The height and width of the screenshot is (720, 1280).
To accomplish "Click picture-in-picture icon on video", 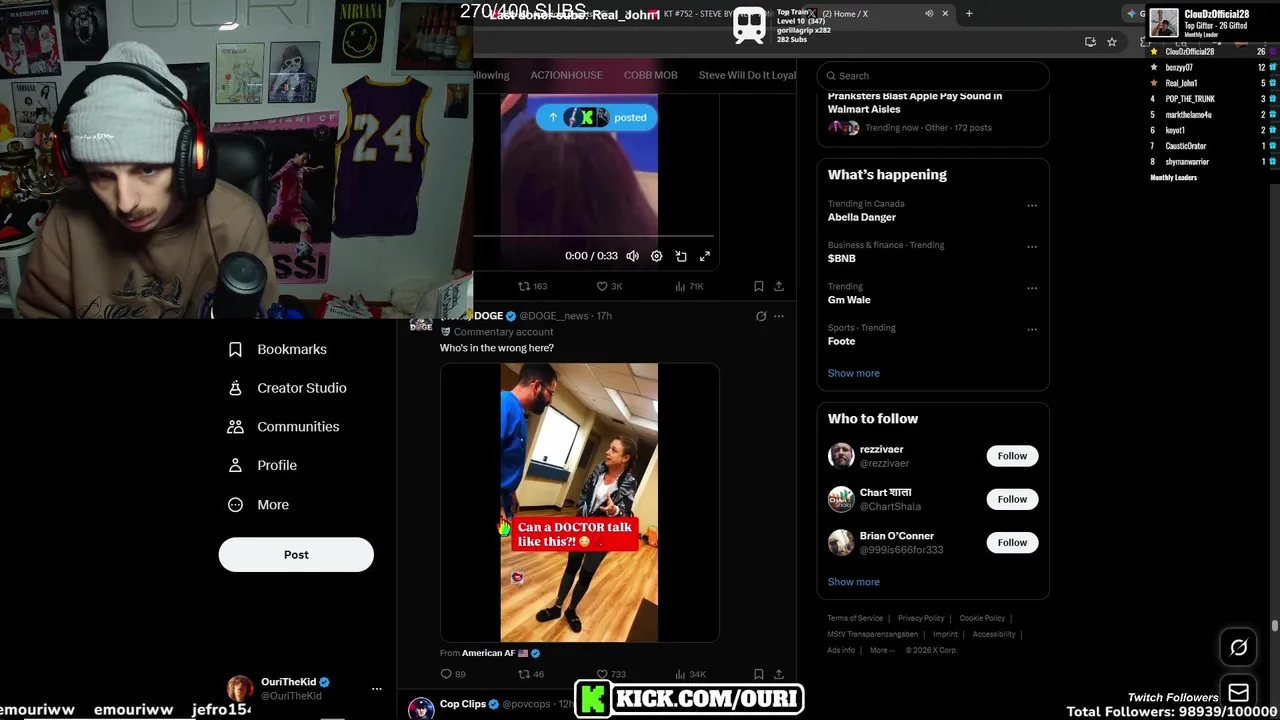I will 681,256.
